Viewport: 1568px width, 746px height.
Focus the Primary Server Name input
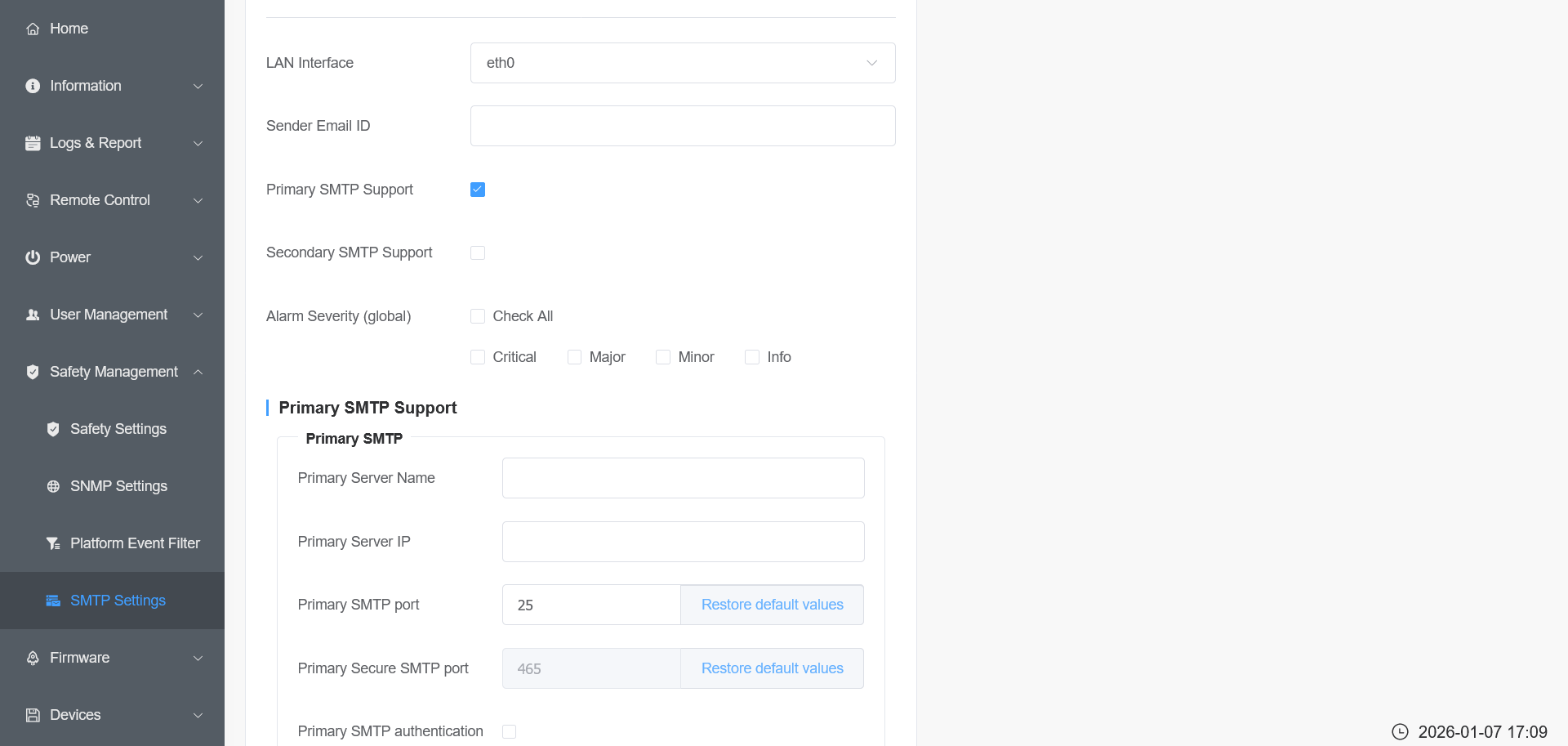coord(682,478)
